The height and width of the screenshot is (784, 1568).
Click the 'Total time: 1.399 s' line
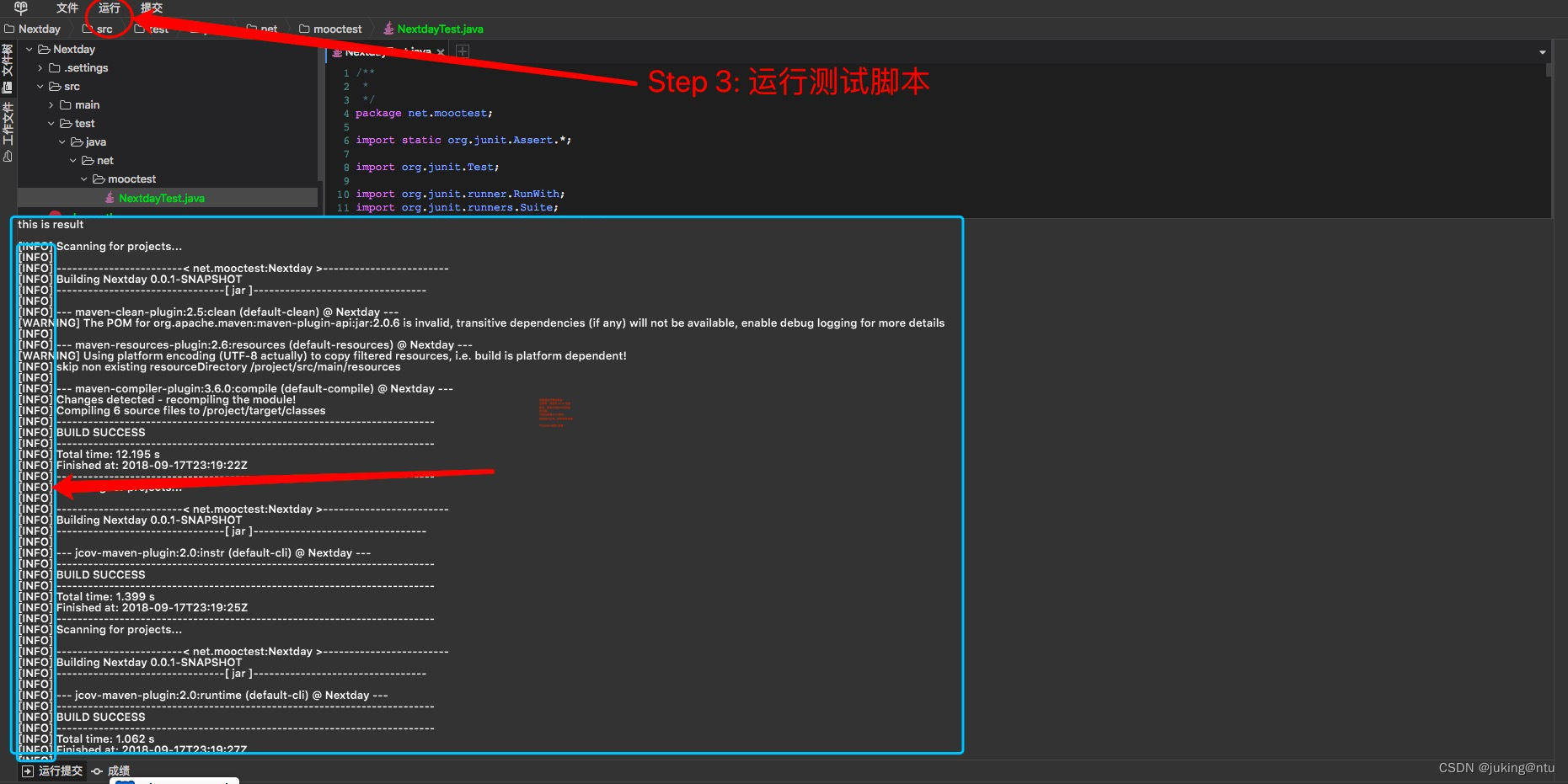click(x=87, y=597)
